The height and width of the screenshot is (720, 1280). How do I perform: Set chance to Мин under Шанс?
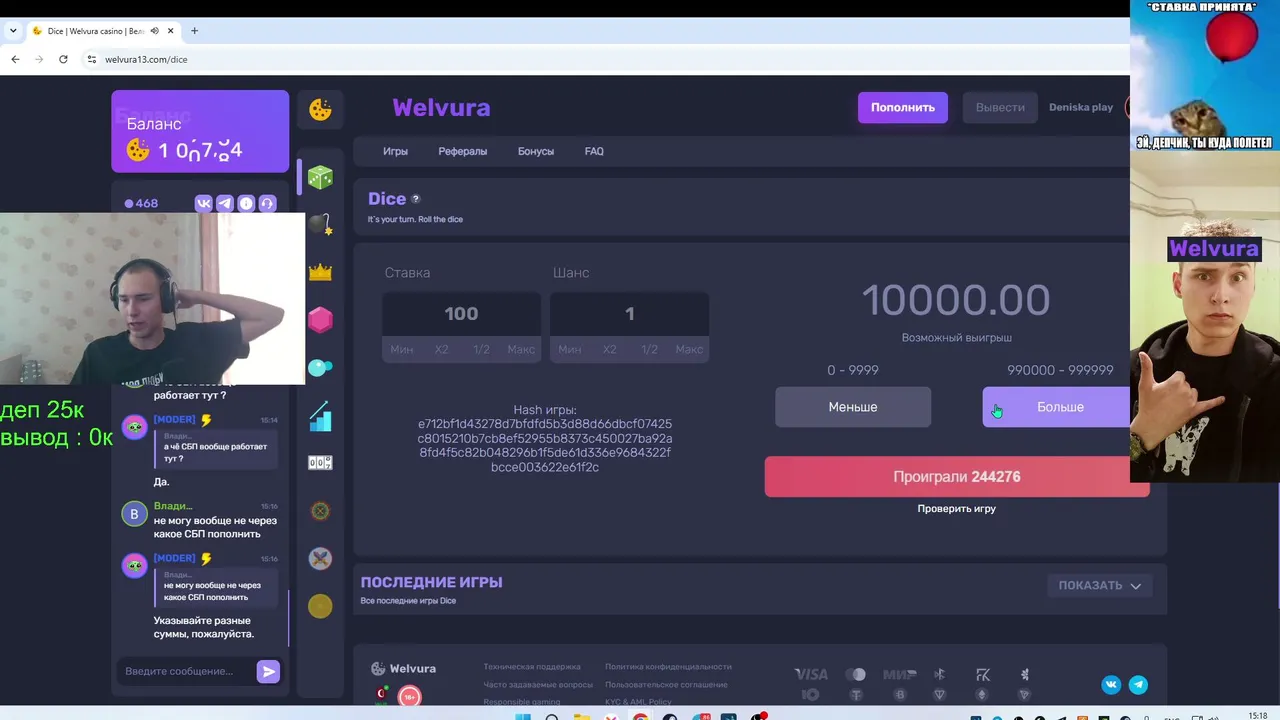click(x=570, y=349)
